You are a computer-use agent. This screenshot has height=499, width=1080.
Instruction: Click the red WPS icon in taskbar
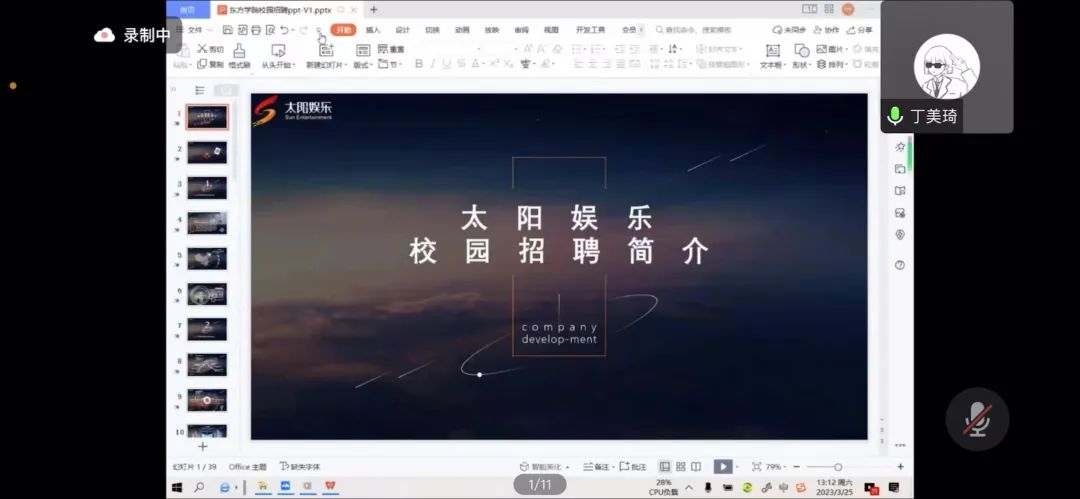(x=331, y=487)
